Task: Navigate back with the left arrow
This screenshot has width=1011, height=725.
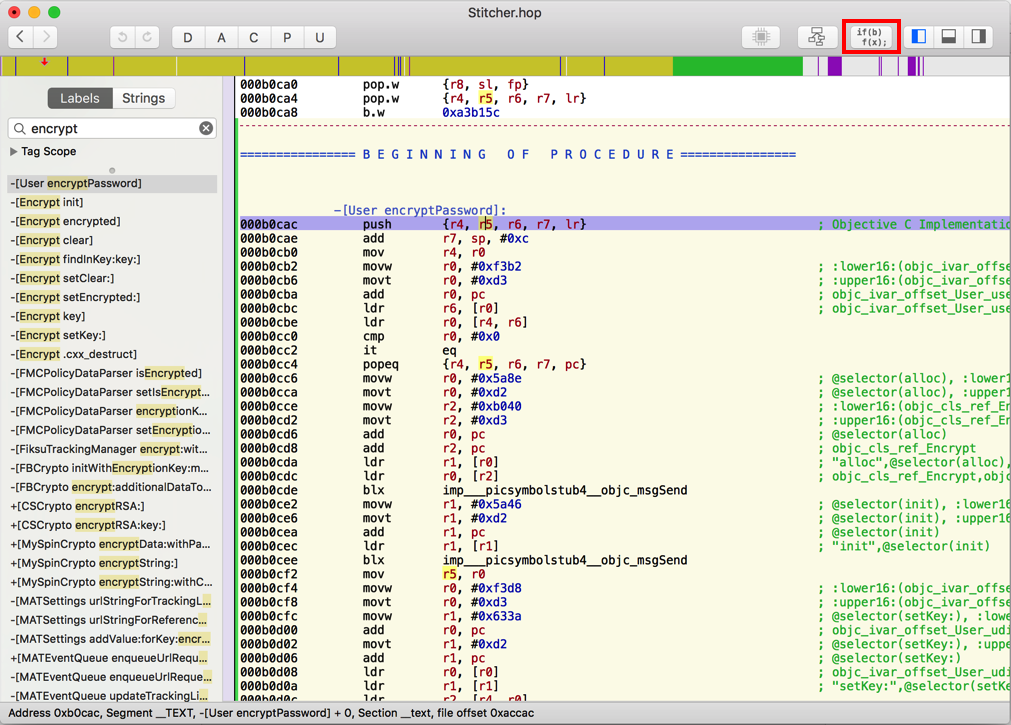Action: (20, 37)
